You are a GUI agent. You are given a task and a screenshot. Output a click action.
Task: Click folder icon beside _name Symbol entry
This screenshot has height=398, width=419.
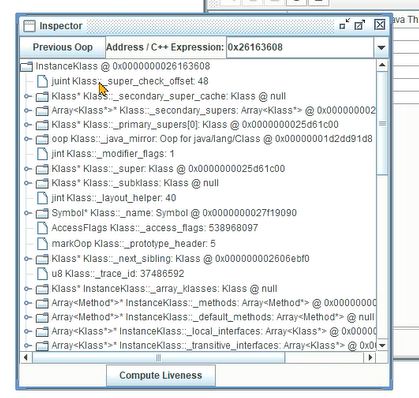tap(42, 213)
